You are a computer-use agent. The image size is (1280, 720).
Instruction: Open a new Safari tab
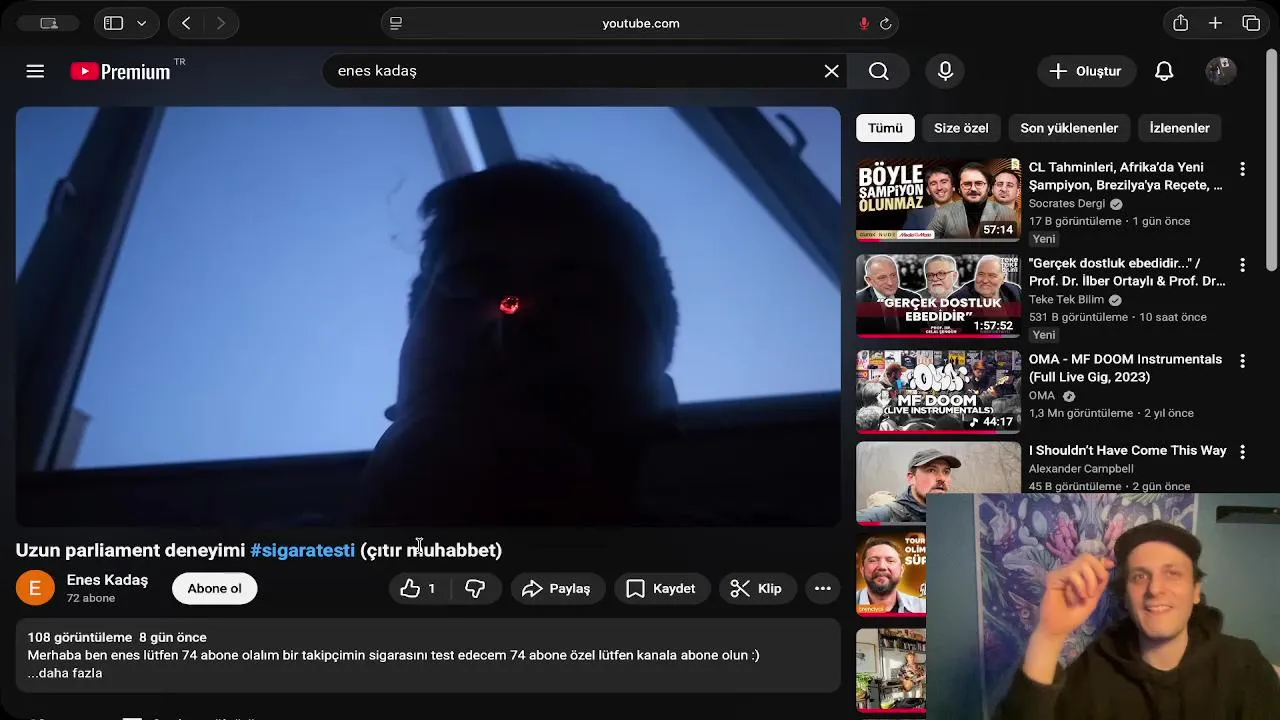pyautogui.click(x=1215, y=23)
